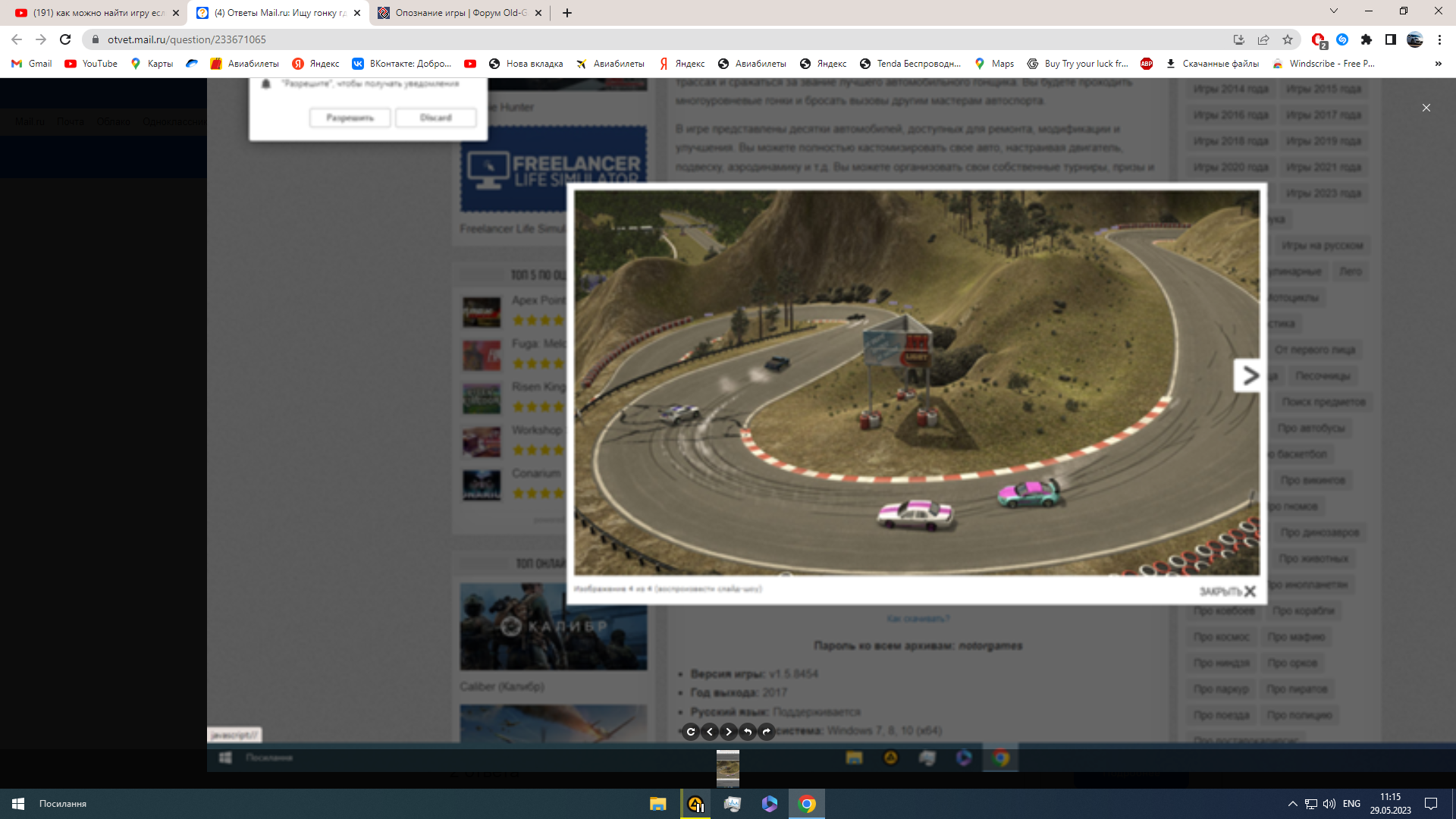Open Windscribe bookmark link
The image size is (1456, 819).
(1323, 64)
